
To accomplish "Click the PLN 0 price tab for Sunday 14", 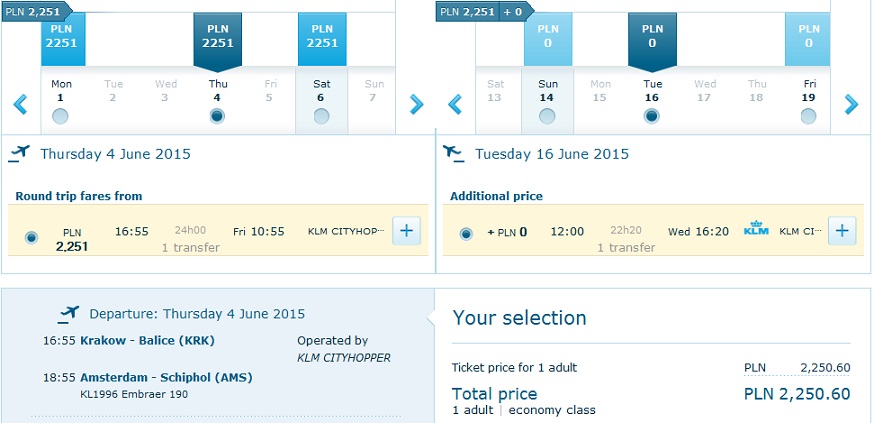I will pos(548,39).
